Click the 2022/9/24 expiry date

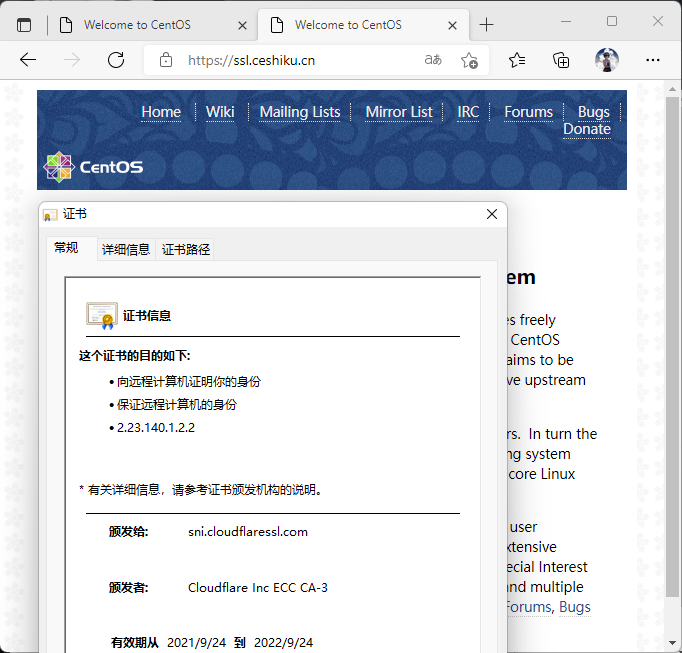pyautogui.click(x=284, y=643)
